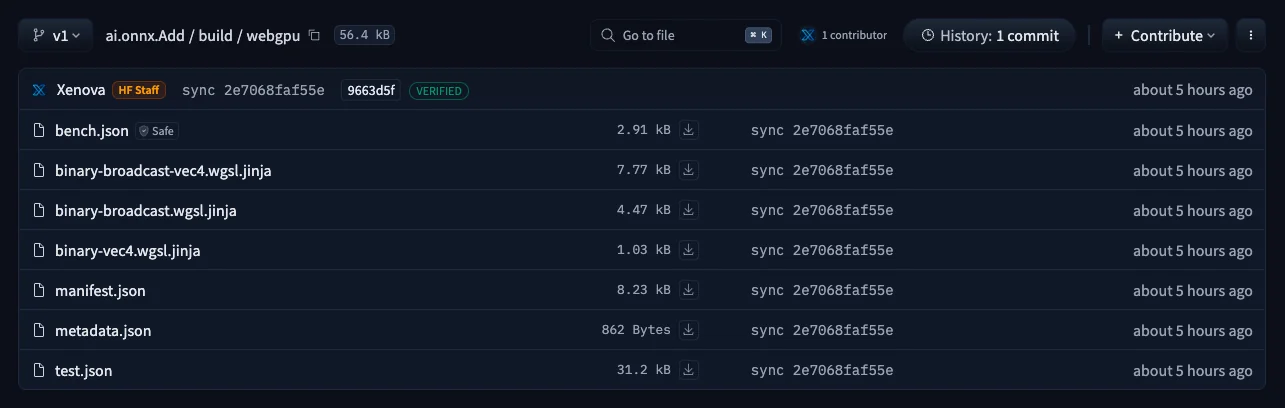The height and width of the screenshot is (408, 1285).
Task: Open Xenova's user profile
Action: [x=81, y=90]
